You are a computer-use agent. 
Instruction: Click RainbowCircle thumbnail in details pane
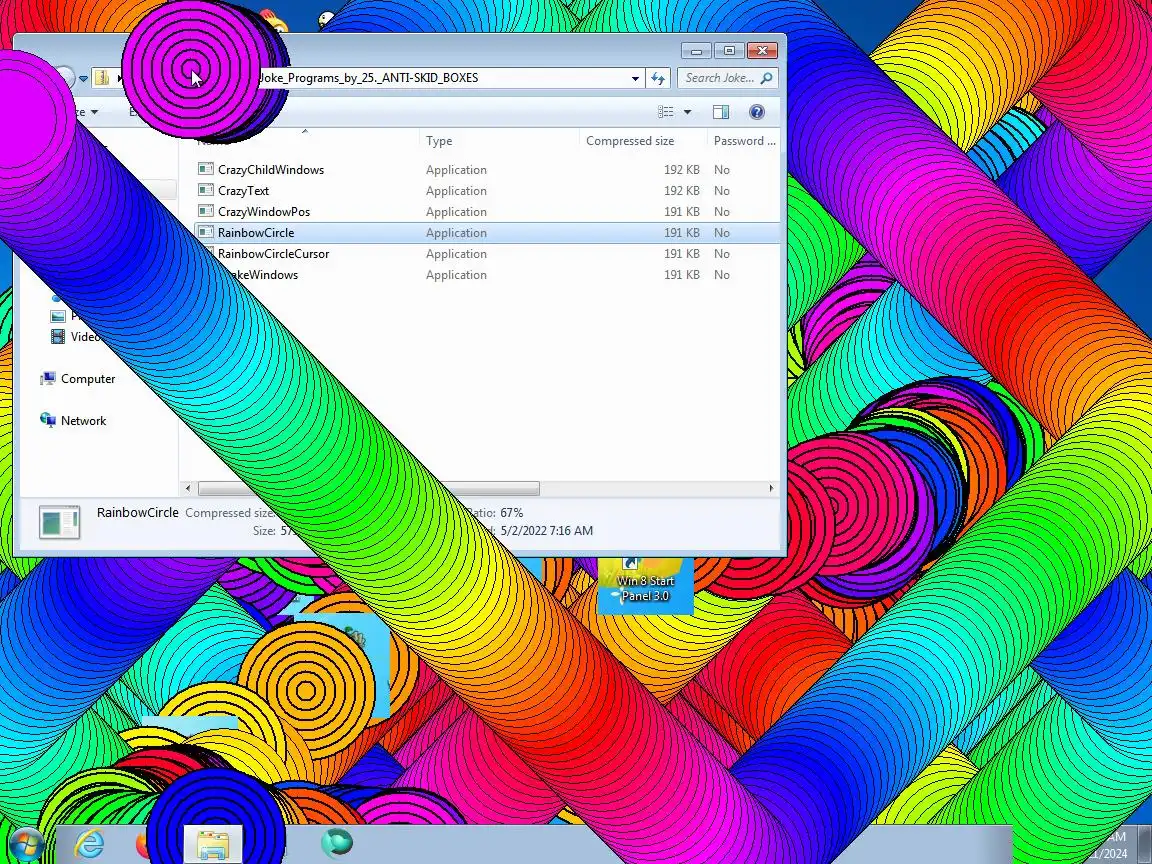tap(60, 522)
